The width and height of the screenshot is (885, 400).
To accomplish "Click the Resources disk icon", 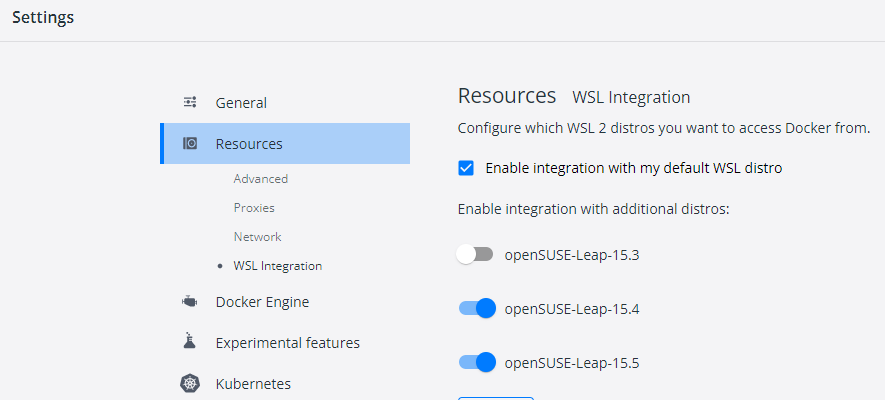I will coord(190,143).
